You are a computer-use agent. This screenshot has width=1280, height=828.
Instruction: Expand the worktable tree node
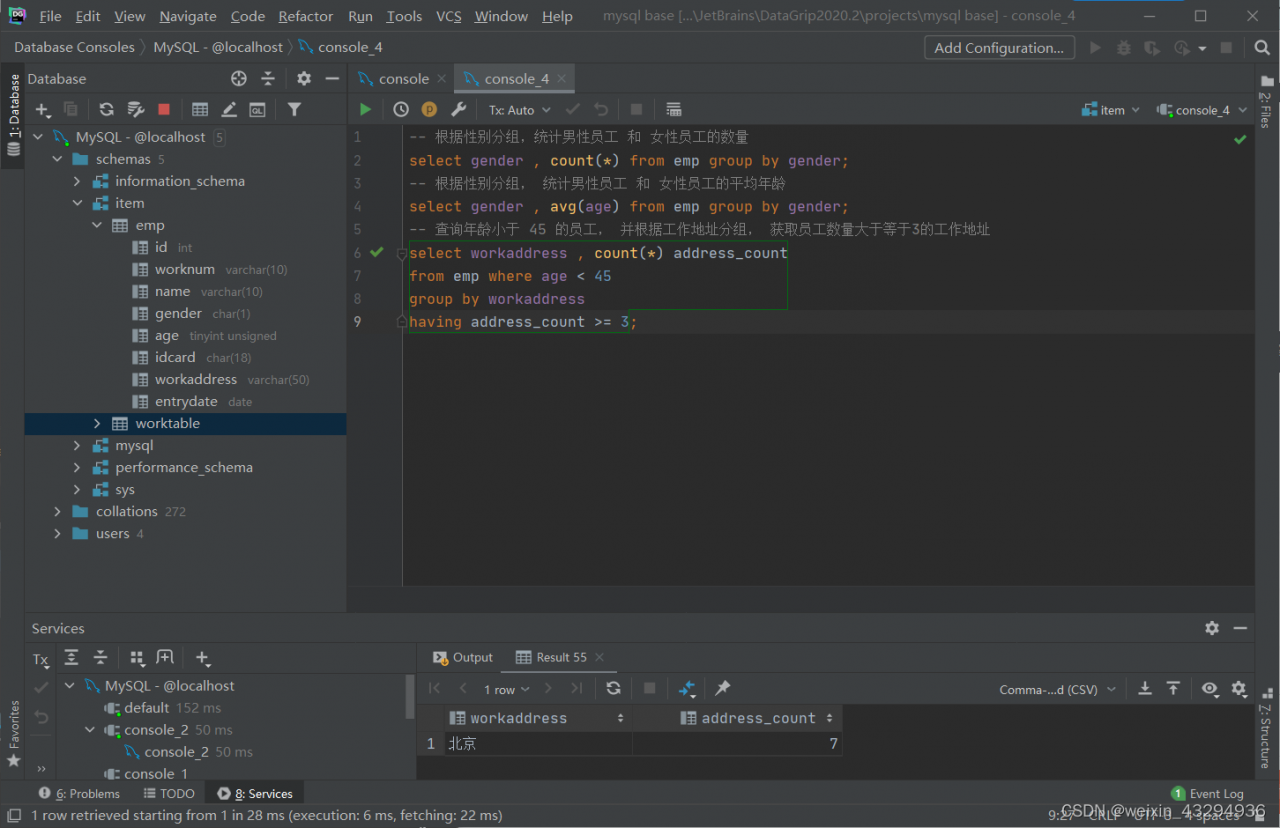click(x=97, y=424)
